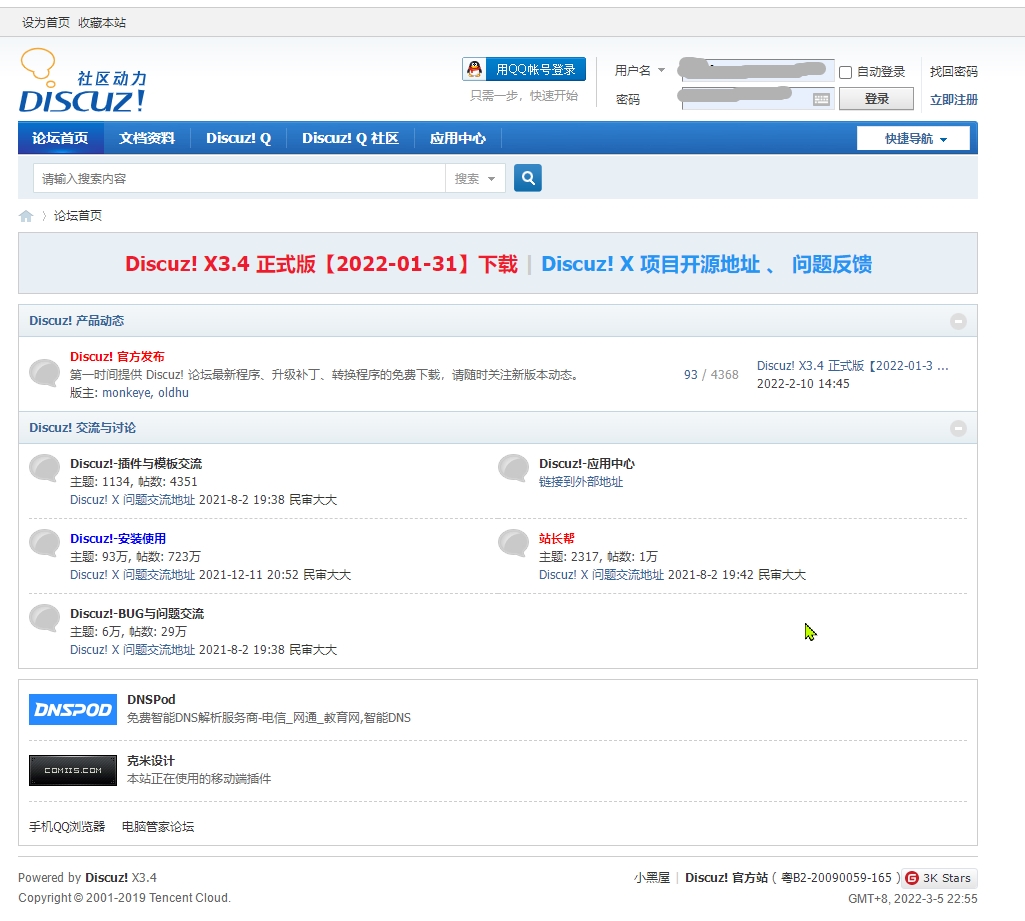The width and height of the screenshot is (1025, 921).
Task: Open moderator oldhu's profile
Action: pos(173,393)
